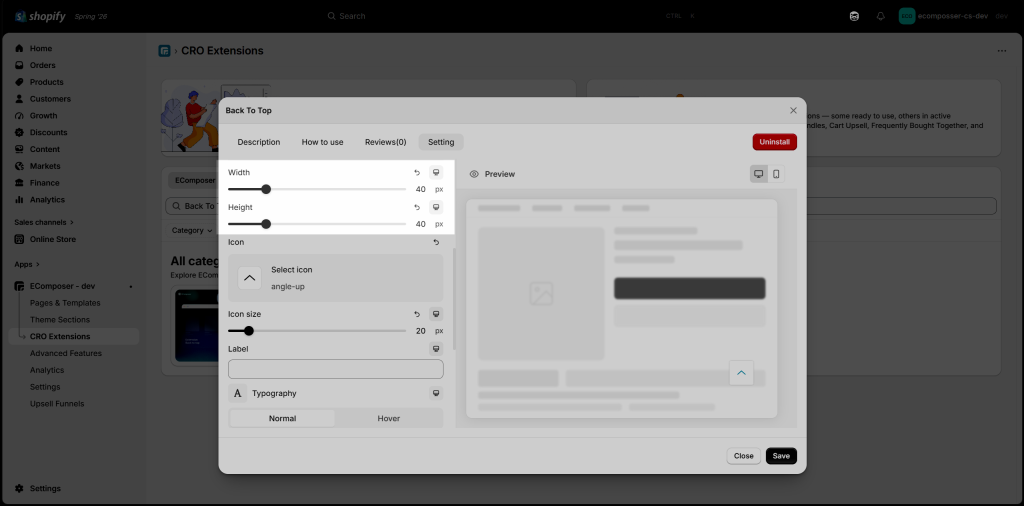Click the Icon size slider handle
The width and height of the screenshot is (1024, 506).
click(x=249, y=331)
